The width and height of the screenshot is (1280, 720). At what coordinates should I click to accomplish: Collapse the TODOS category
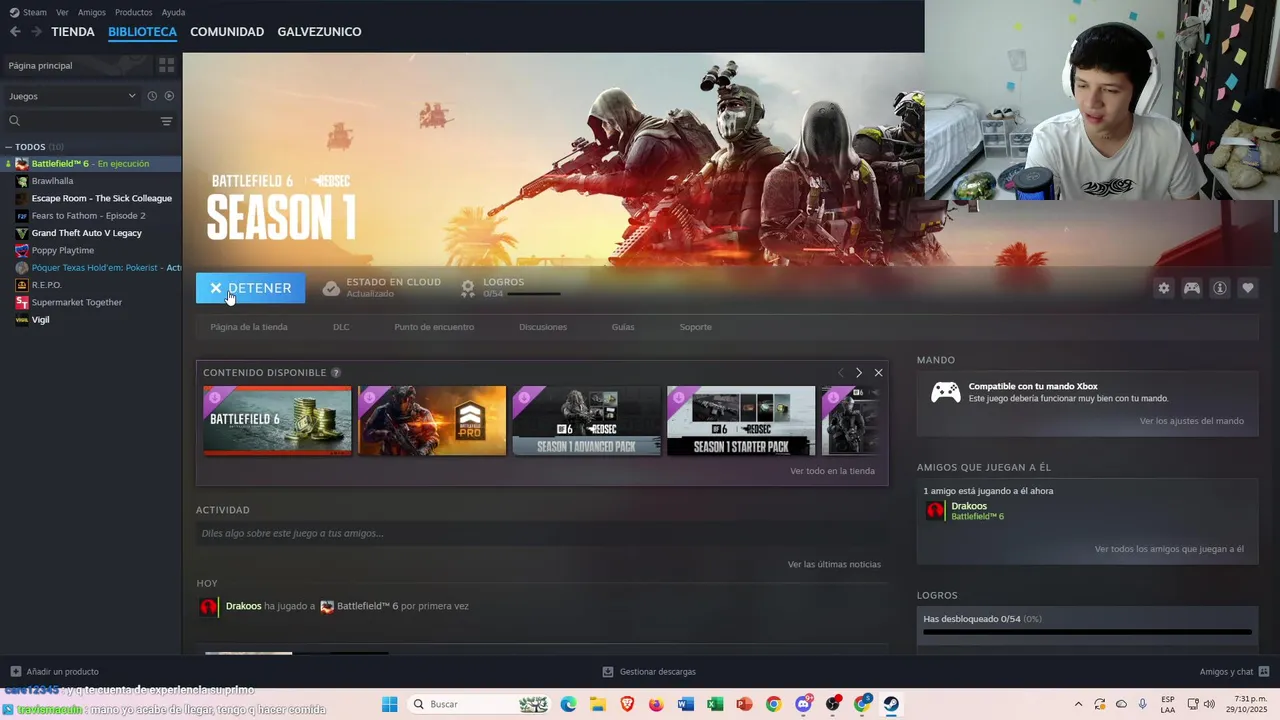click(x=8, y=147)
